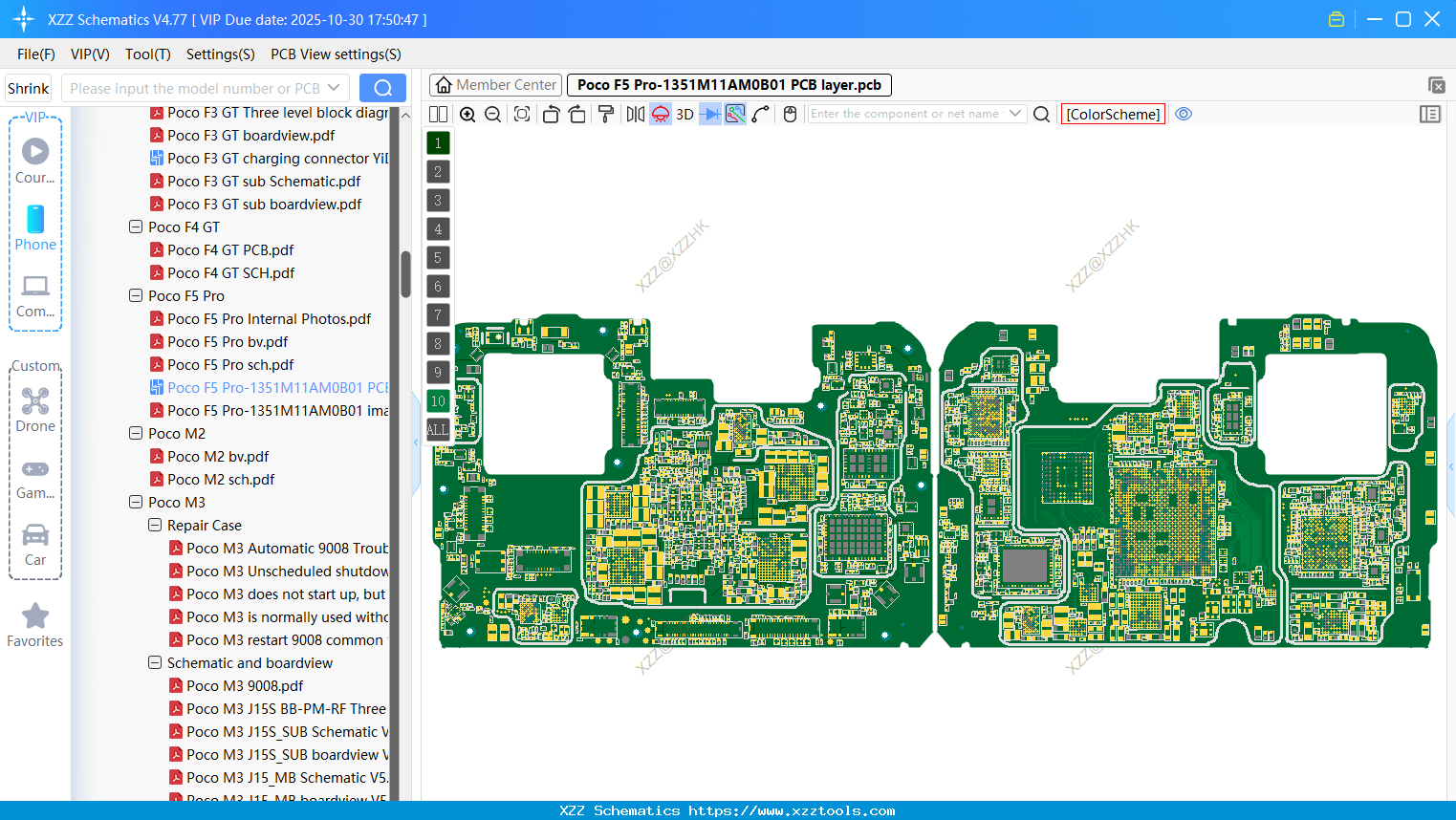Open the PCB View settings menu
1456x820 pixels.
(x=335, y=54)
